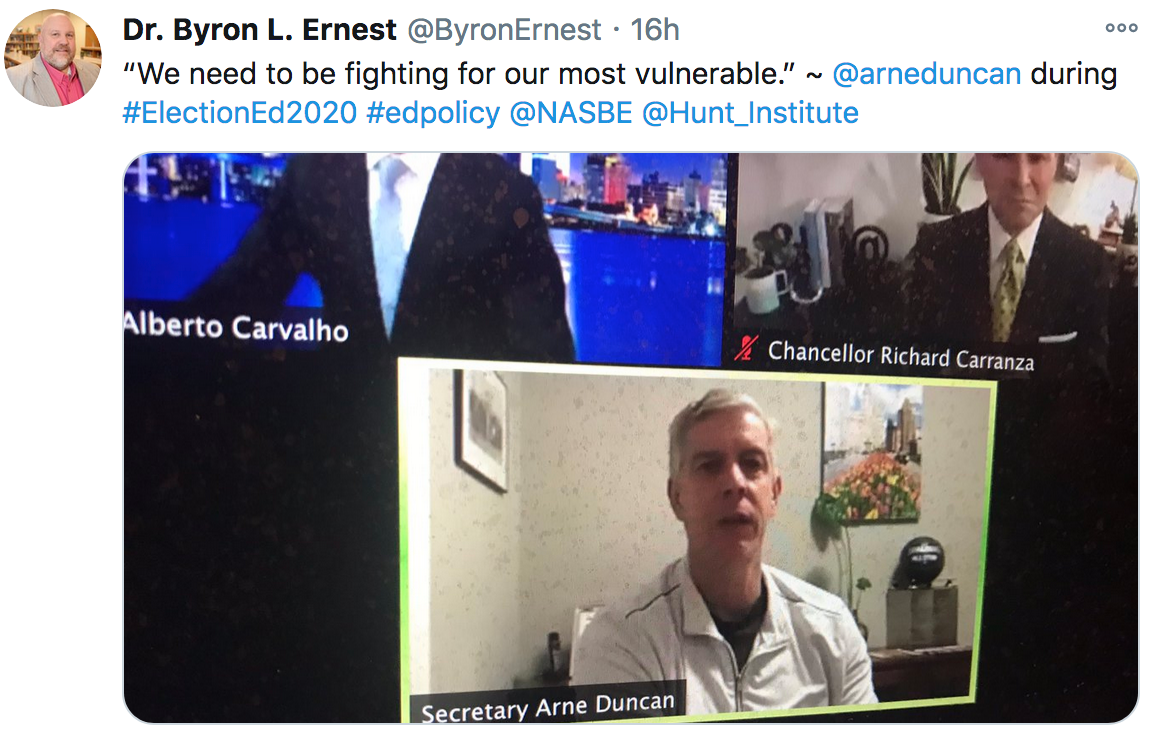Click the tulip painting behind Arne Duncan

coord(872,453)
